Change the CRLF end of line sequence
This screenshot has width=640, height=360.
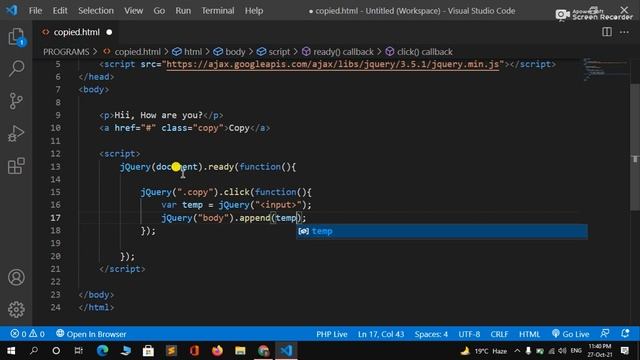(x=499, y=334)
